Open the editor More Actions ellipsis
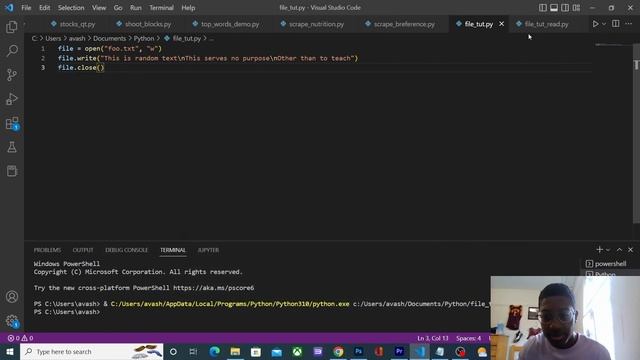This screenshot has width=640, height=360. [629, 24]
